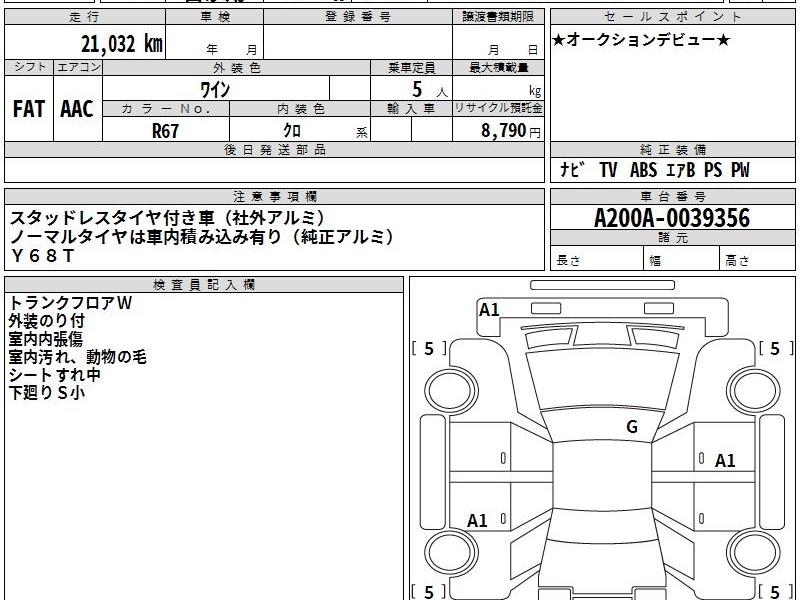
Task: Click the mileage value 21,032 km
Action: [x=122, y=43]
